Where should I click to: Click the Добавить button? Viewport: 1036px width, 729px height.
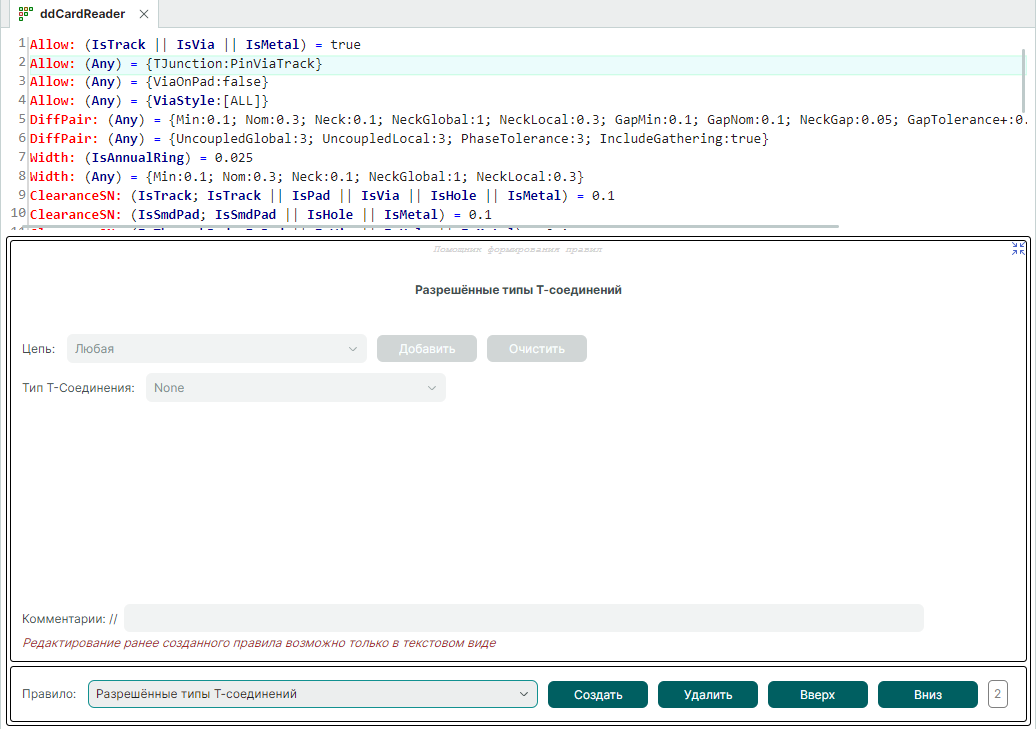427,349
